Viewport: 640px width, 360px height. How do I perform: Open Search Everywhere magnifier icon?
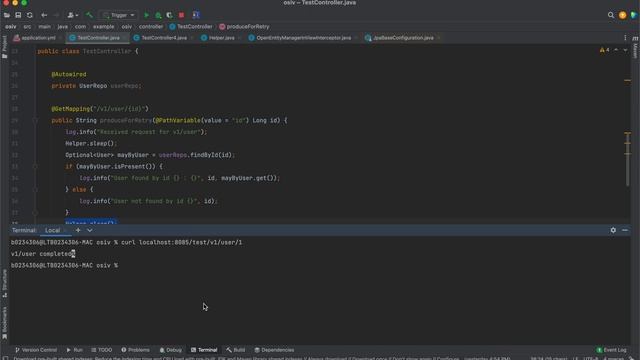tap(611, 15)
